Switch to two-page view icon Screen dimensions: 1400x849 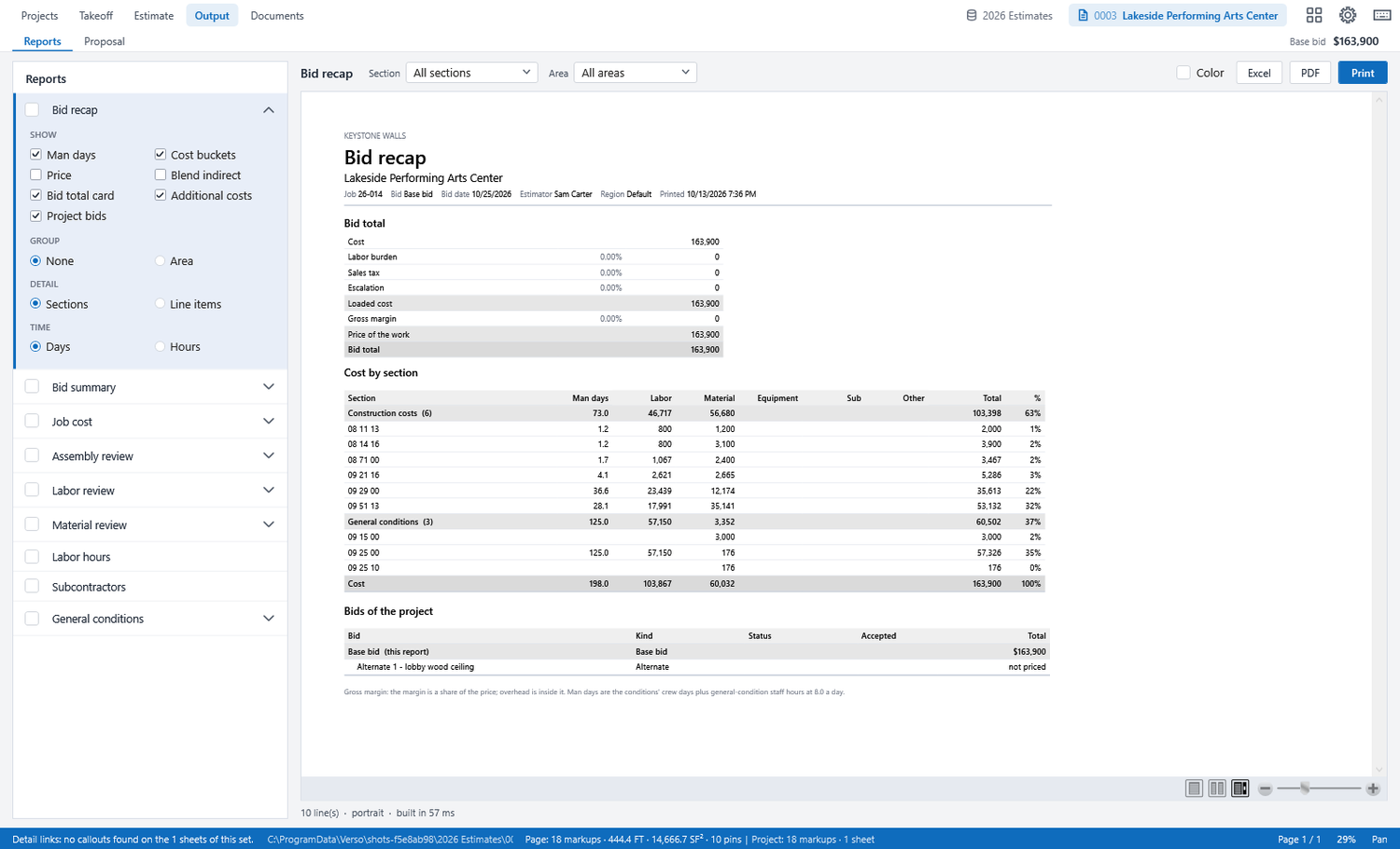(x=1217, y=788)
